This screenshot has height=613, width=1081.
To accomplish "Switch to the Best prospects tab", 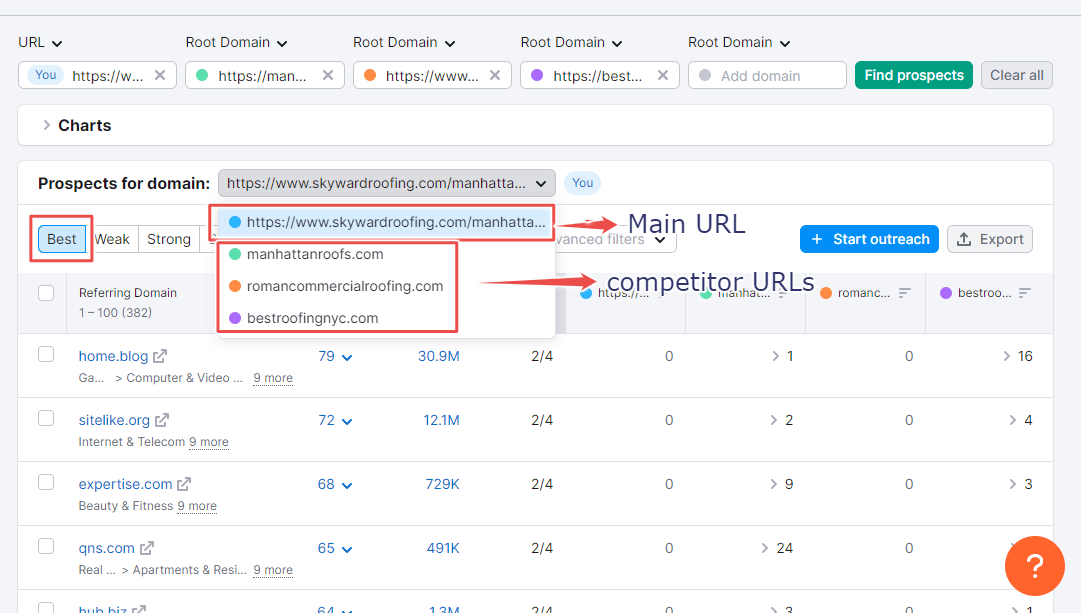I will 61,239.
